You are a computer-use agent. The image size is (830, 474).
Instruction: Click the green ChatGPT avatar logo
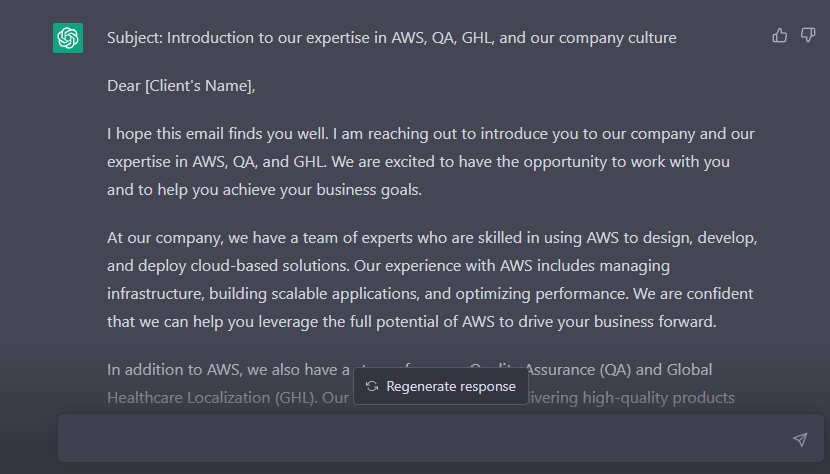[68, 38]
